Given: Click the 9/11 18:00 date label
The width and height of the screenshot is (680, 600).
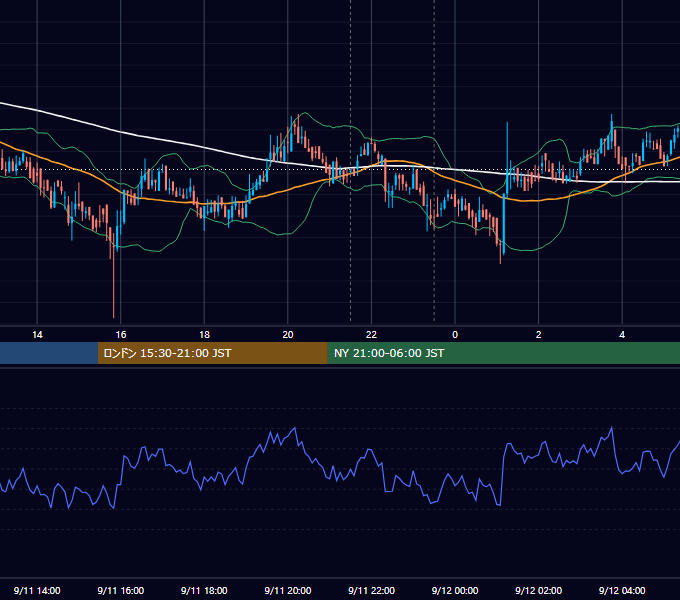Looking at the screenshot, I should pyautogui.click(x=204, y=590).
